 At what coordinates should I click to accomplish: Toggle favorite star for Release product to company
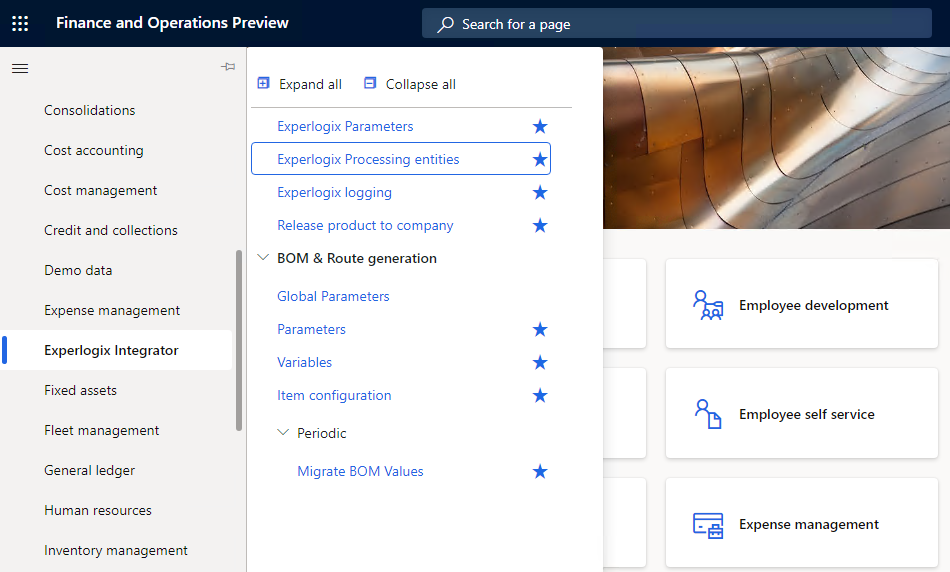coord(540,225)
